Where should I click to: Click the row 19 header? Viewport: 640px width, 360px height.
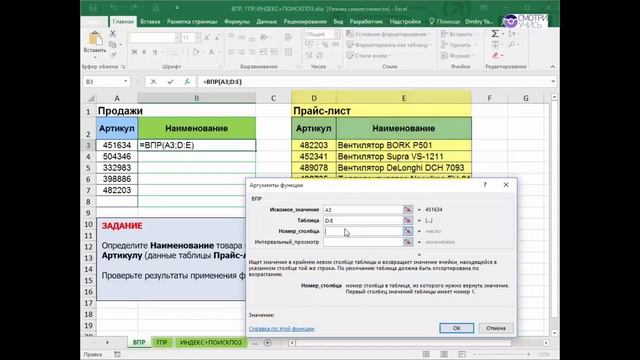89,326
